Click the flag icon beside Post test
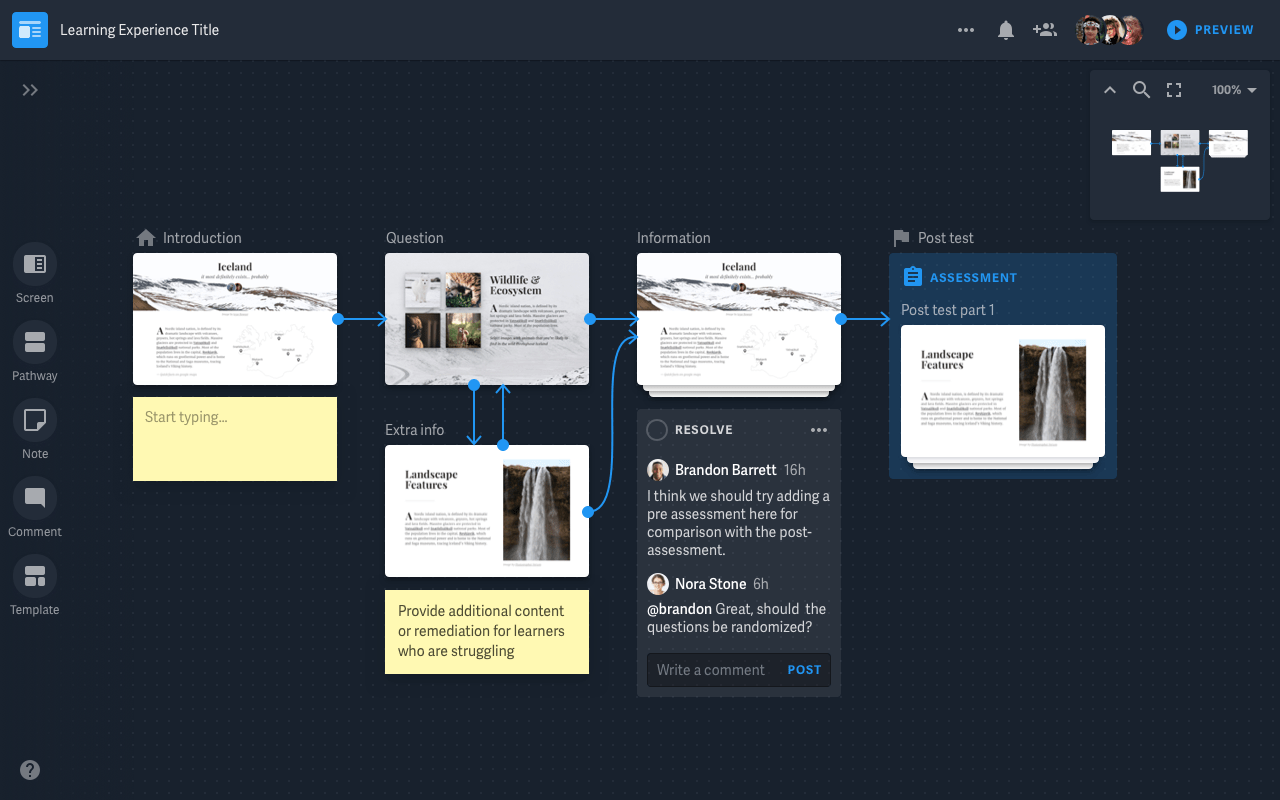 (x=901, y=238)
